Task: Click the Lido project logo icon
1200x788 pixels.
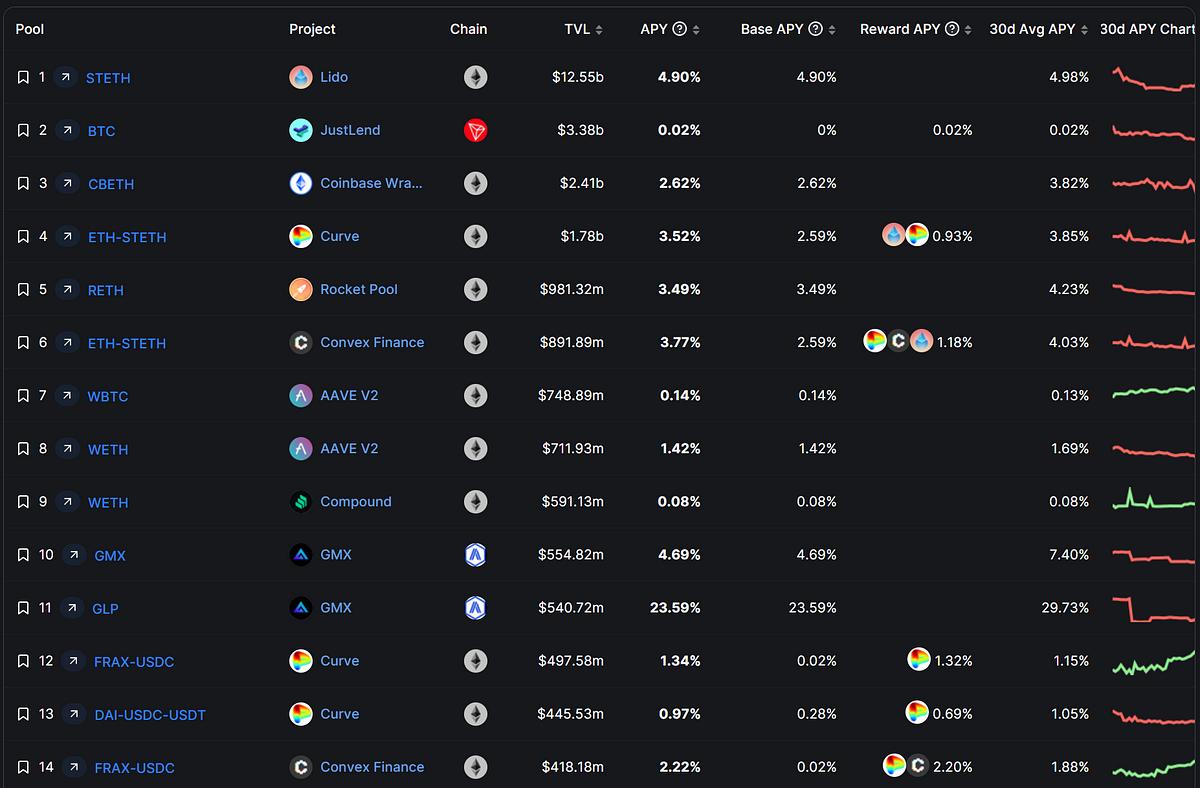Action: [x=301, y=77]
